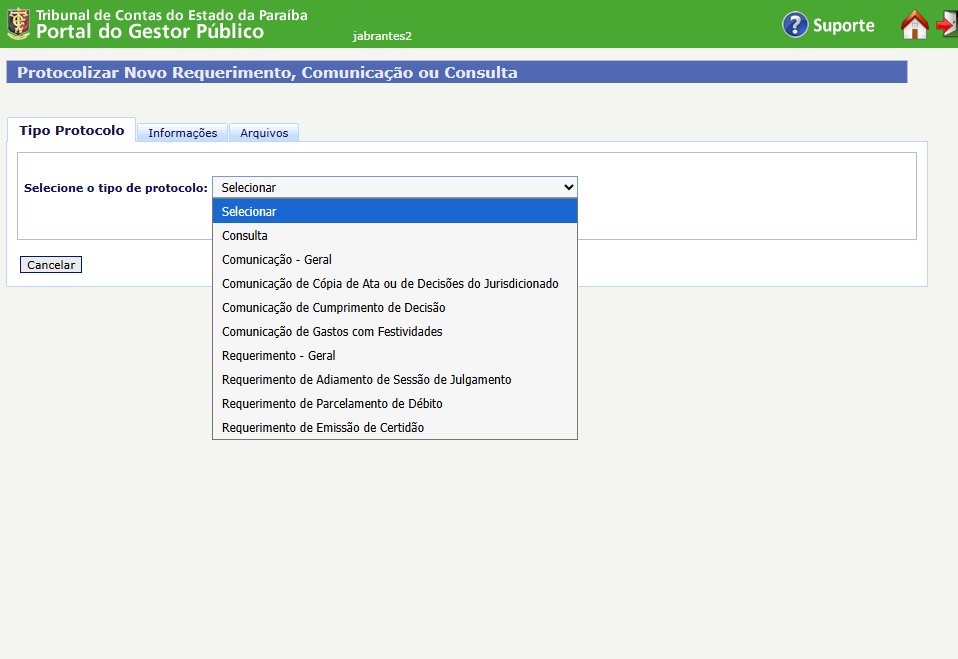Viewport: 958px width, 659px height.
Task: Click the Protocolizar Novo Requerimento page heading
Action: (x=267, y=72)
